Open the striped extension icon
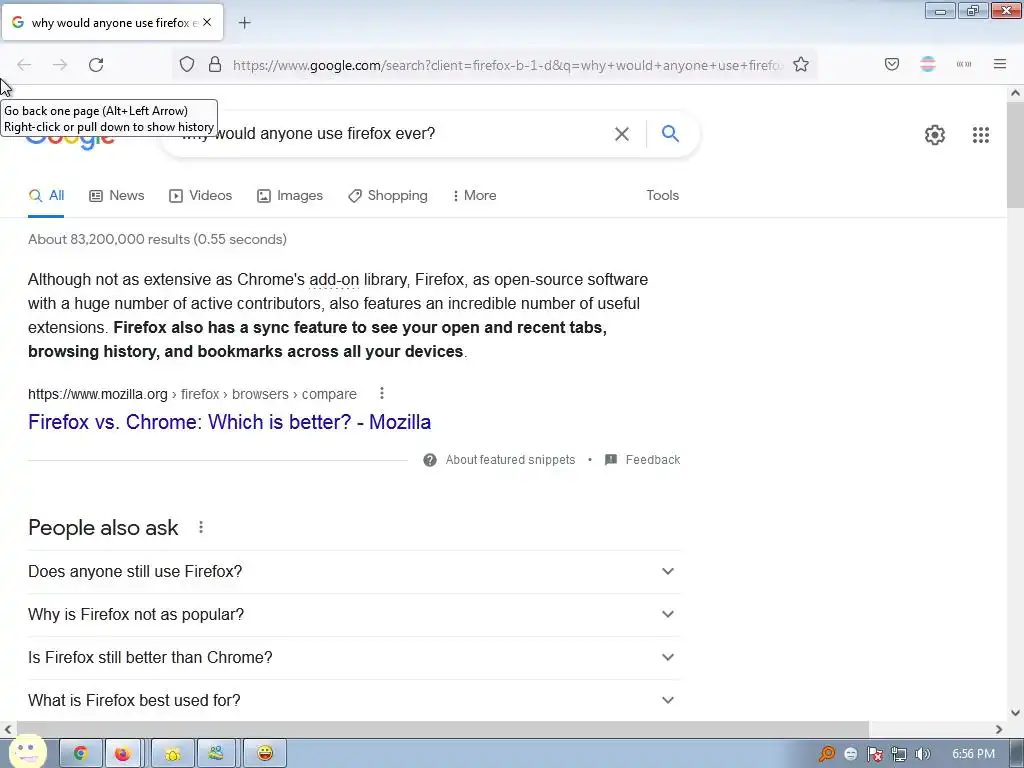This screenshot has height=768, width=1024. pos(928,64)
